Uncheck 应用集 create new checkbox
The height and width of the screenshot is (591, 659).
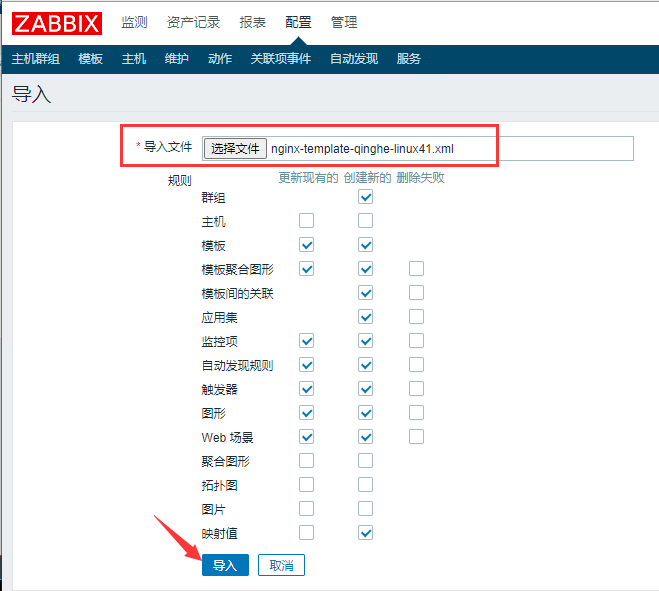[x=365, y=317]
